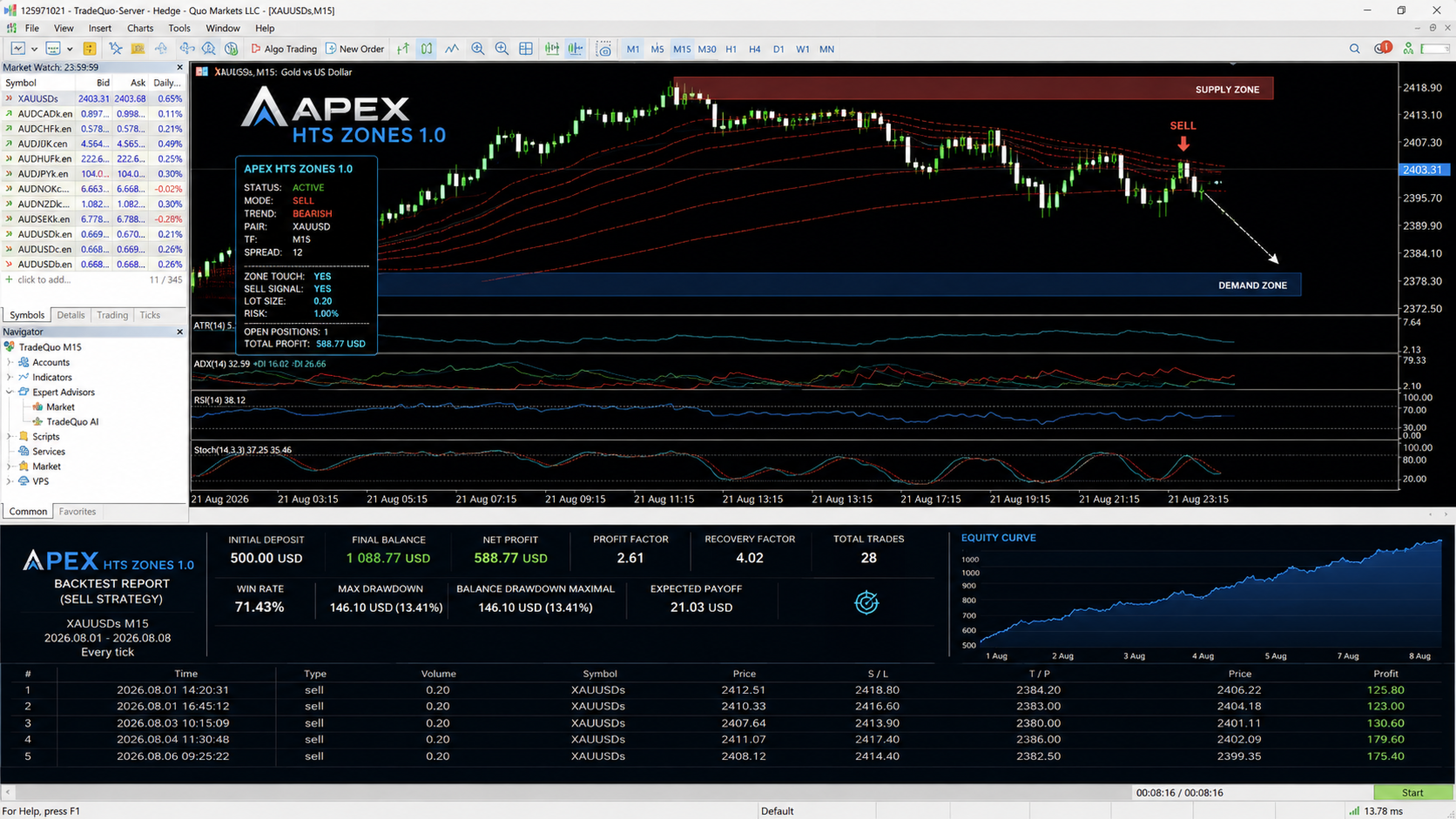Screen dimensions: 1456x819
Task: Open notifications icon with red badge
Action: coord(1382,48)
